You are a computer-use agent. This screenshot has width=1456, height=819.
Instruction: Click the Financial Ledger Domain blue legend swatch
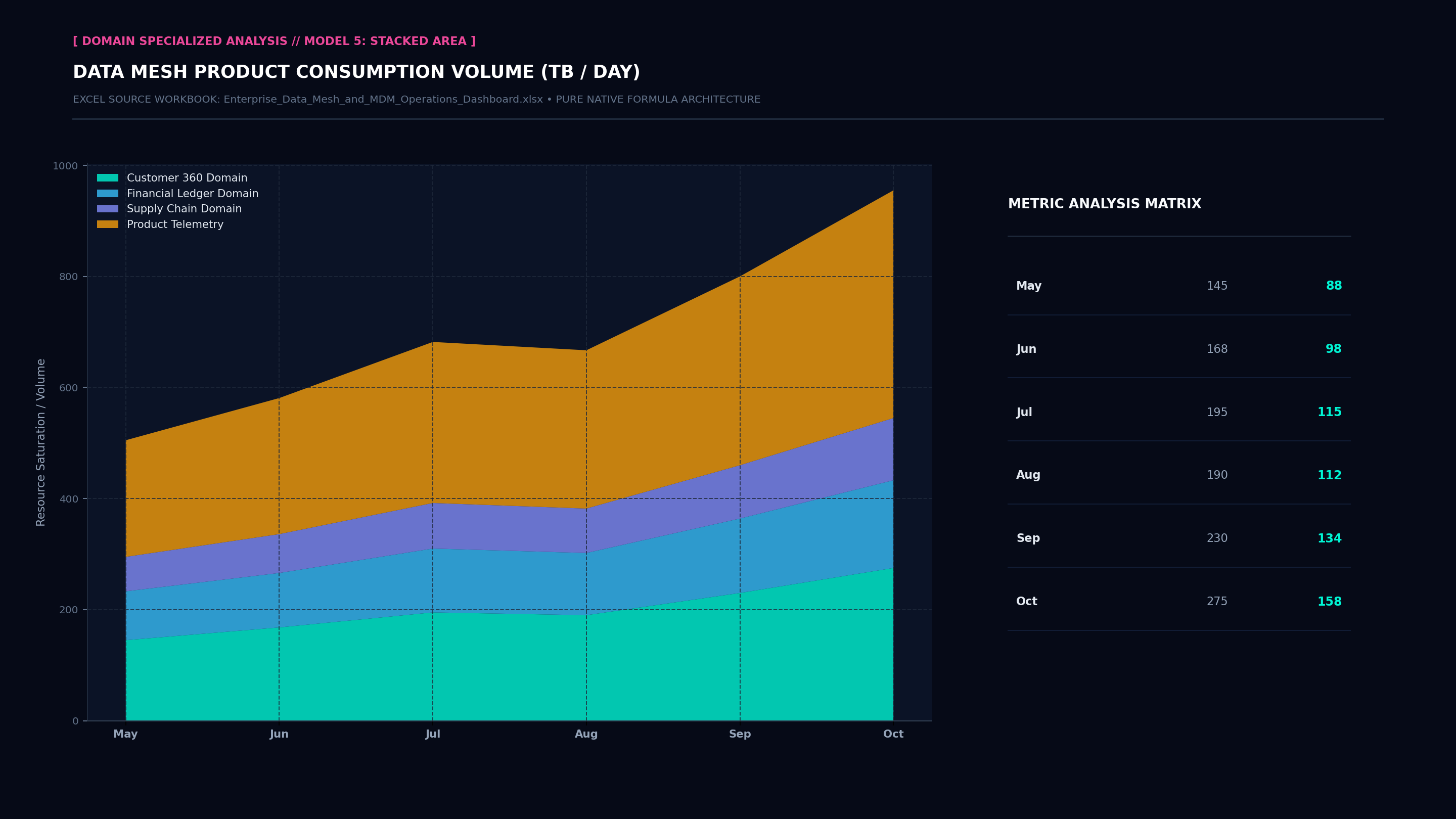point(107,193)
